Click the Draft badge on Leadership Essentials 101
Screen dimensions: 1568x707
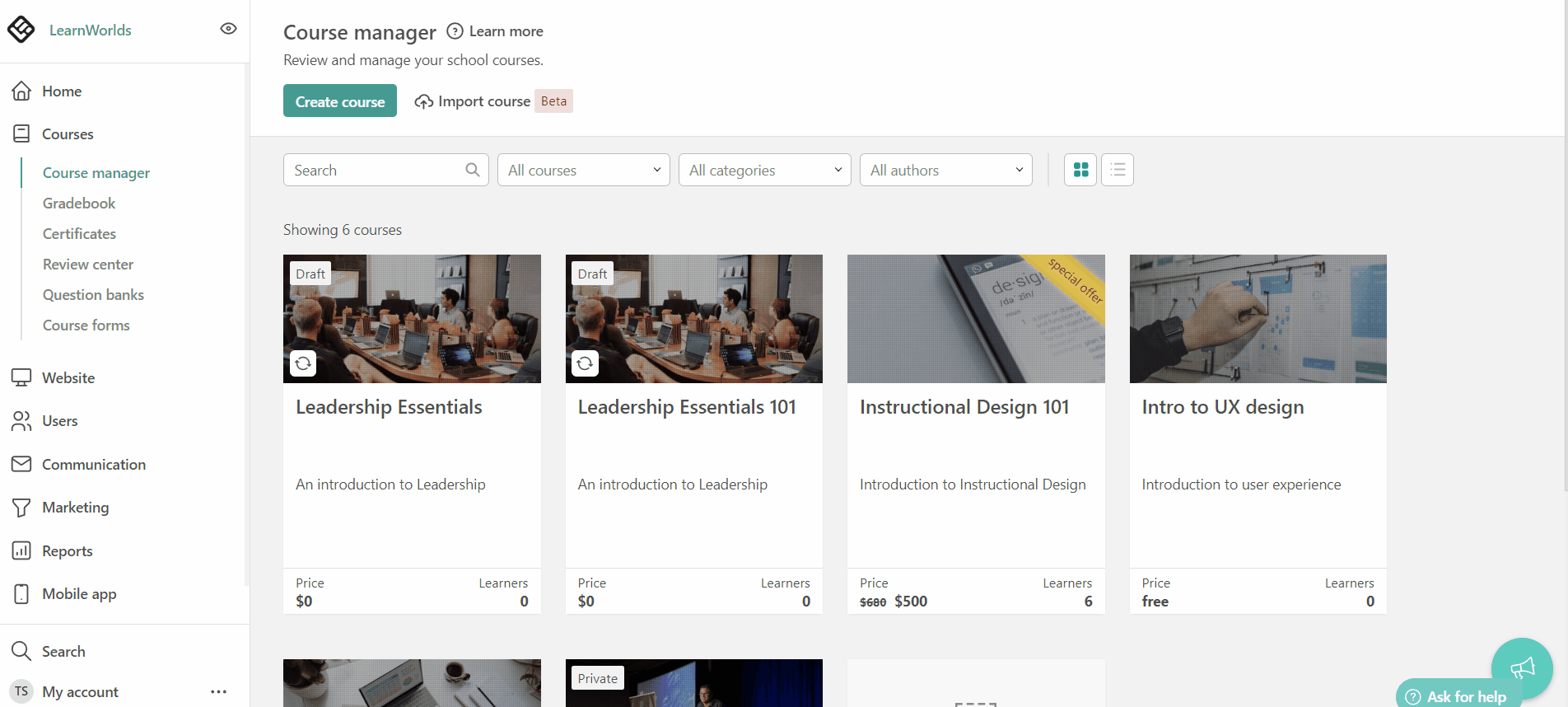[592, 274]
